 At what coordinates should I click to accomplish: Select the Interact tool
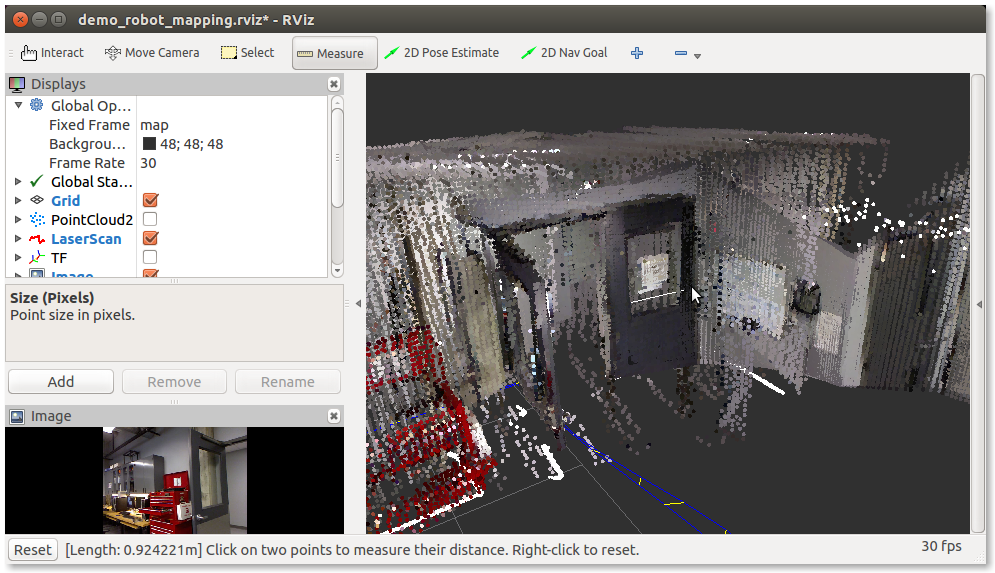pyautogui.click(x=52, y=53)
